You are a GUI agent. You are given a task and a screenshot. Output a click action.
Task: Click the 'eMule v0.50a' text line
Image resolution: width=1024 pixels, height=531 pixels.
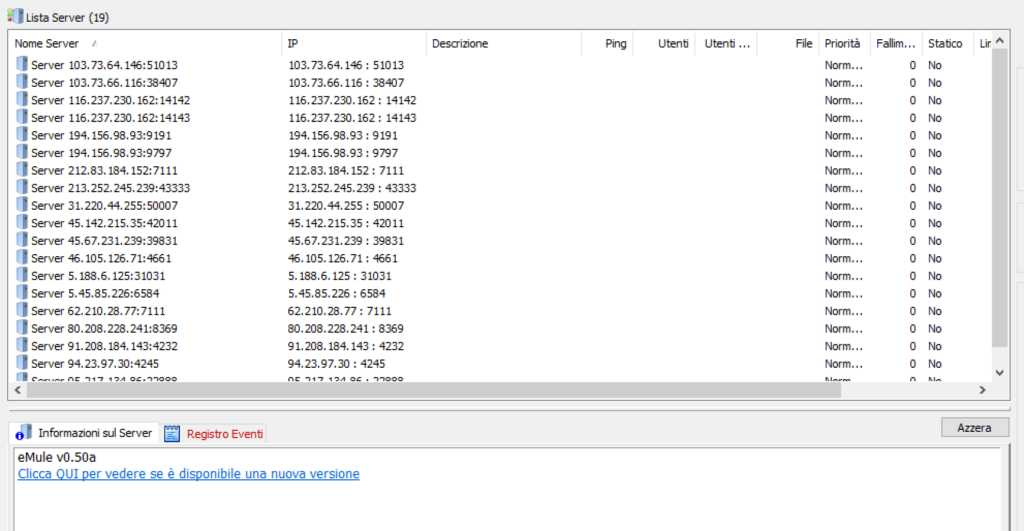pos(57,457)
